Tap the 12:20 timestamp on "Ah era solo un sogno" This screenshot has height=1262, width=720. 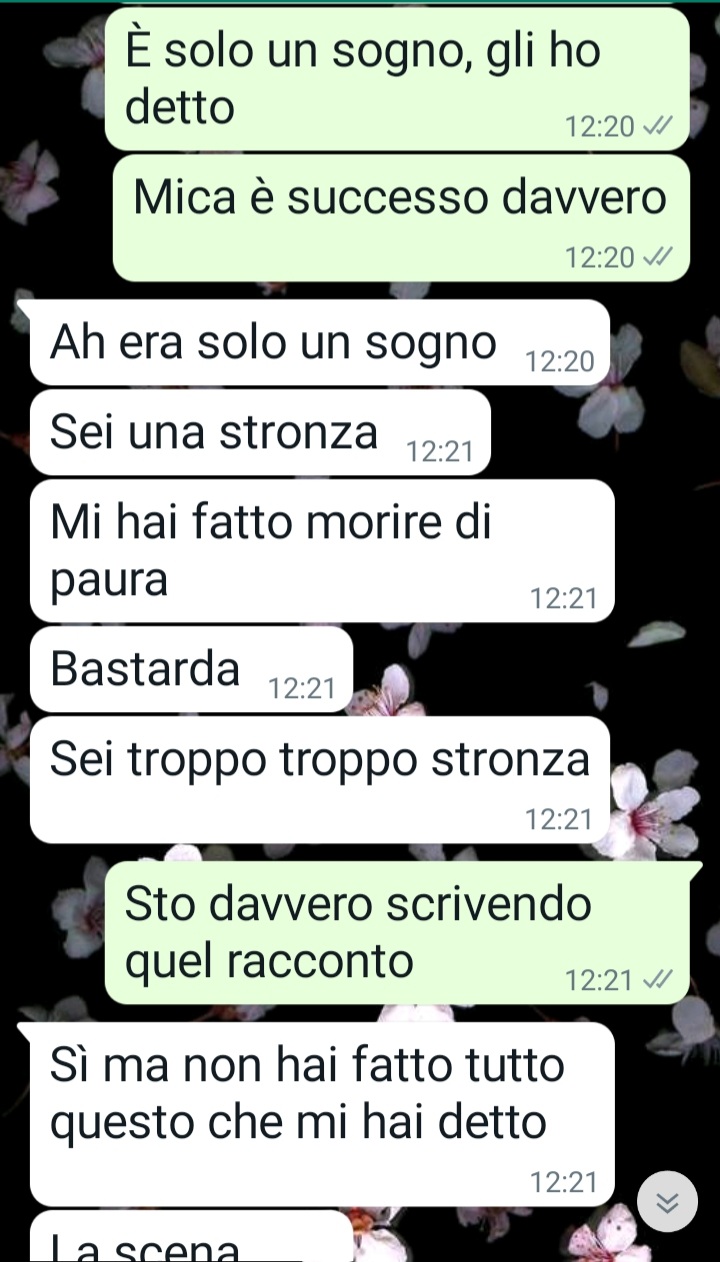[560, 362]
